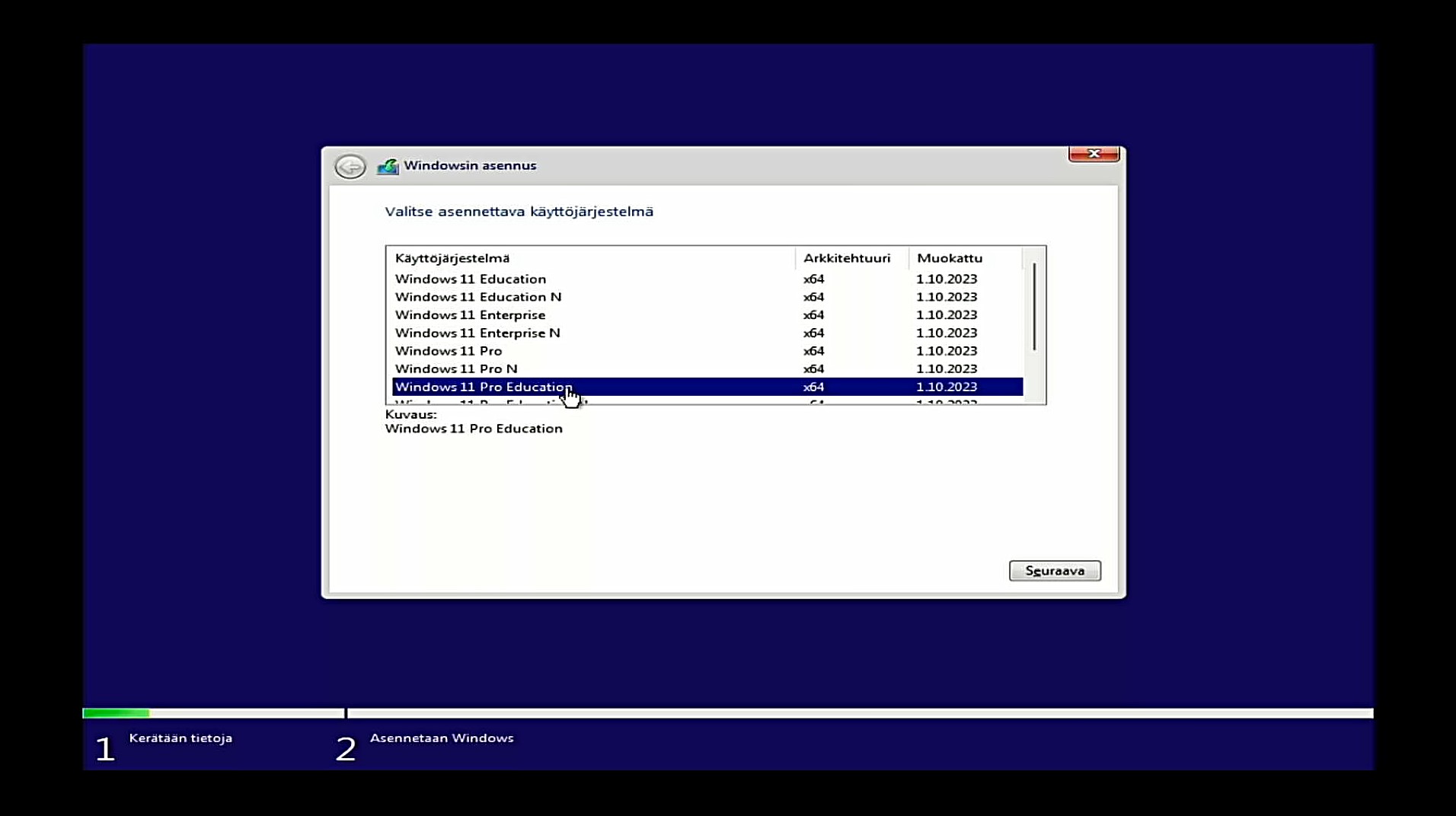Click x64 cell of Windows 11 Pro

[814, 351]
